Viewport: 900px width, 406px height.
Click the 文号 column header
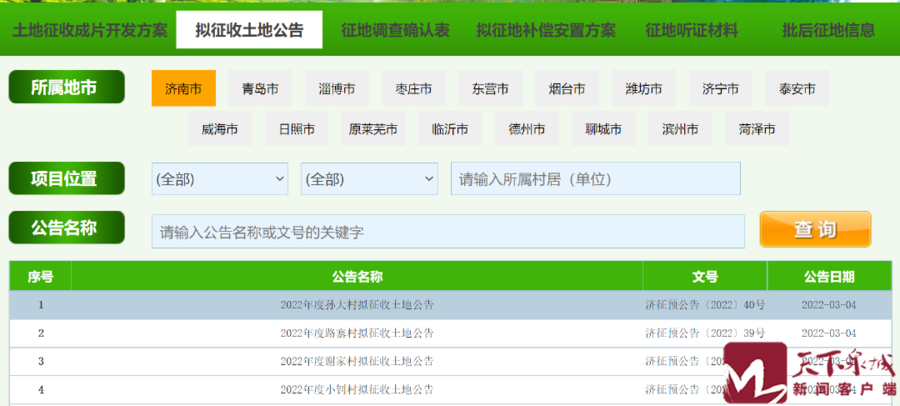[x=705, y=277]
